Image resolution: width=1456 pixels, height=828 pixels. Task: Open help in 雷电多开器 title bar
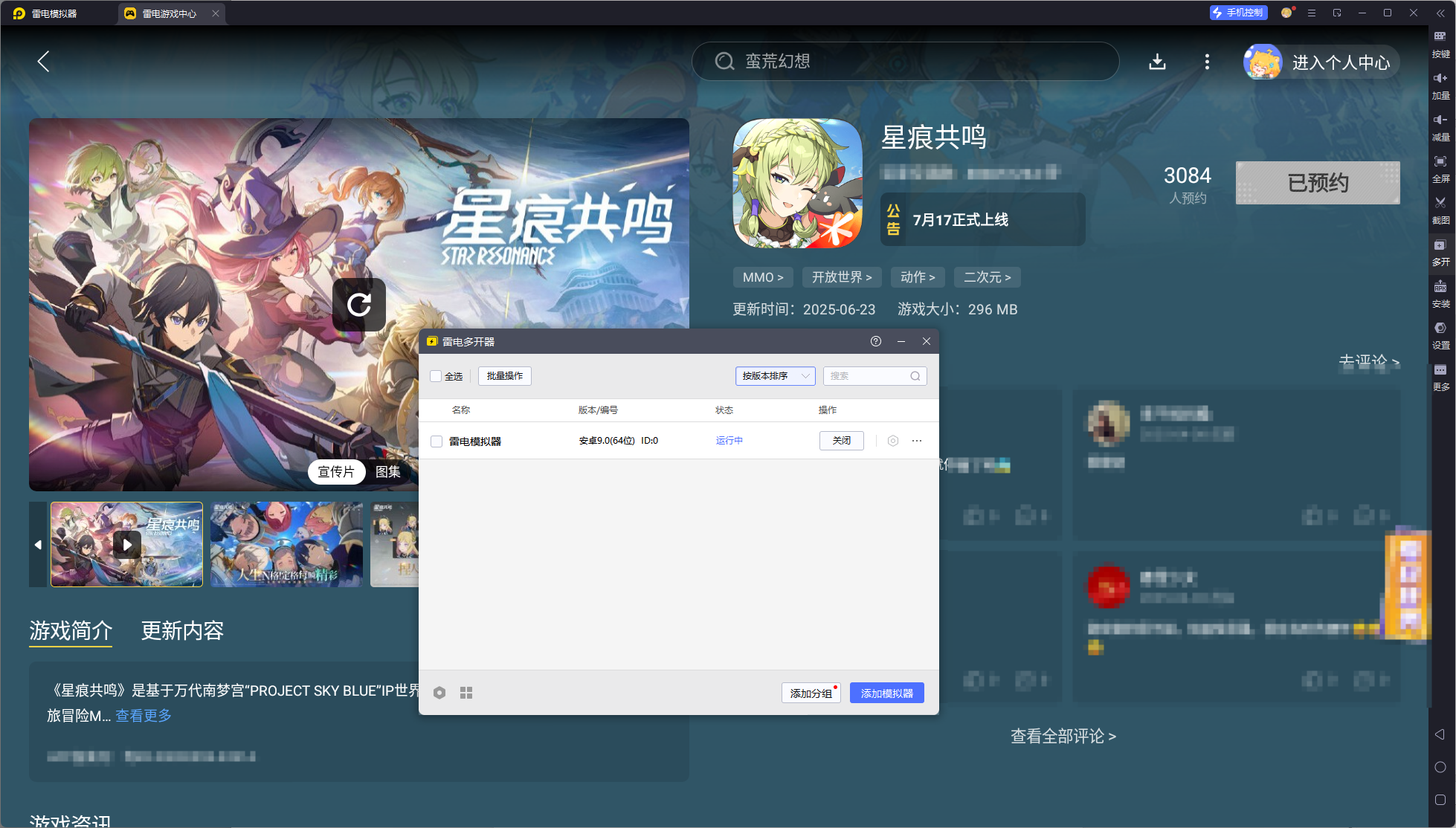[876, 341]
